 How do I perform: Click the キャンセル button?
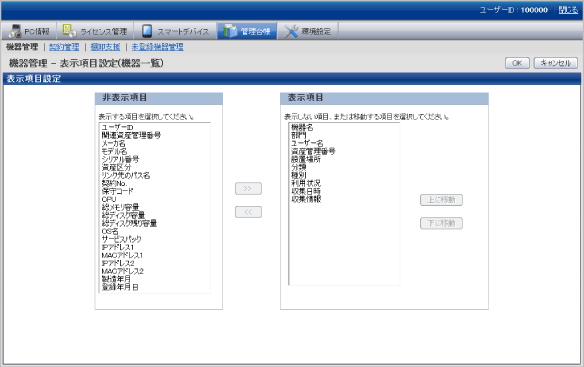point(556,63)
